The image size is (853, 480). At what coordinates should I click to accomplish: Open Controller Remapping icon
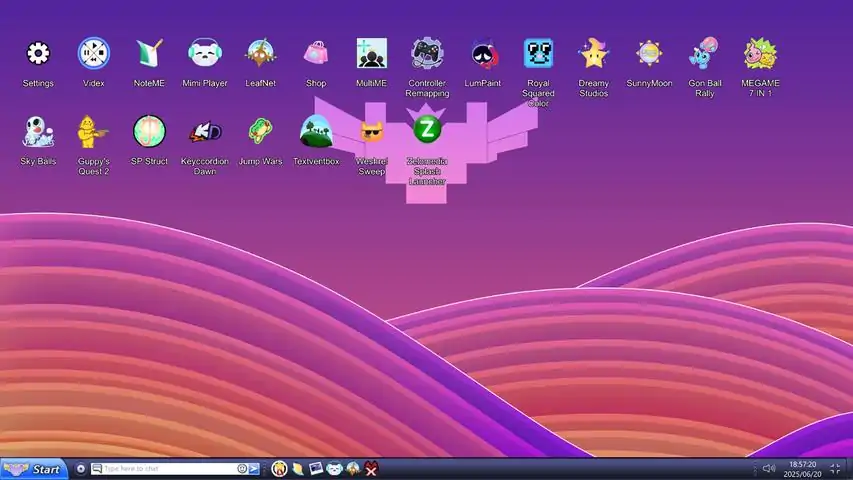tap(428, 54)
